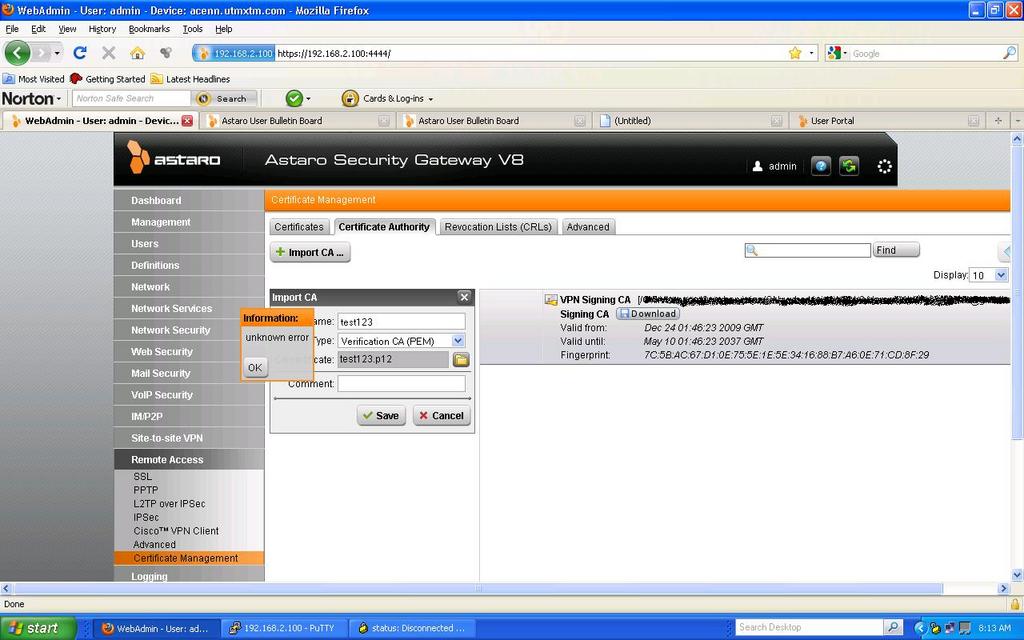Select Network Security in the sidebar
Screen dimensions: 1024x640
click(x=171, y=330)
